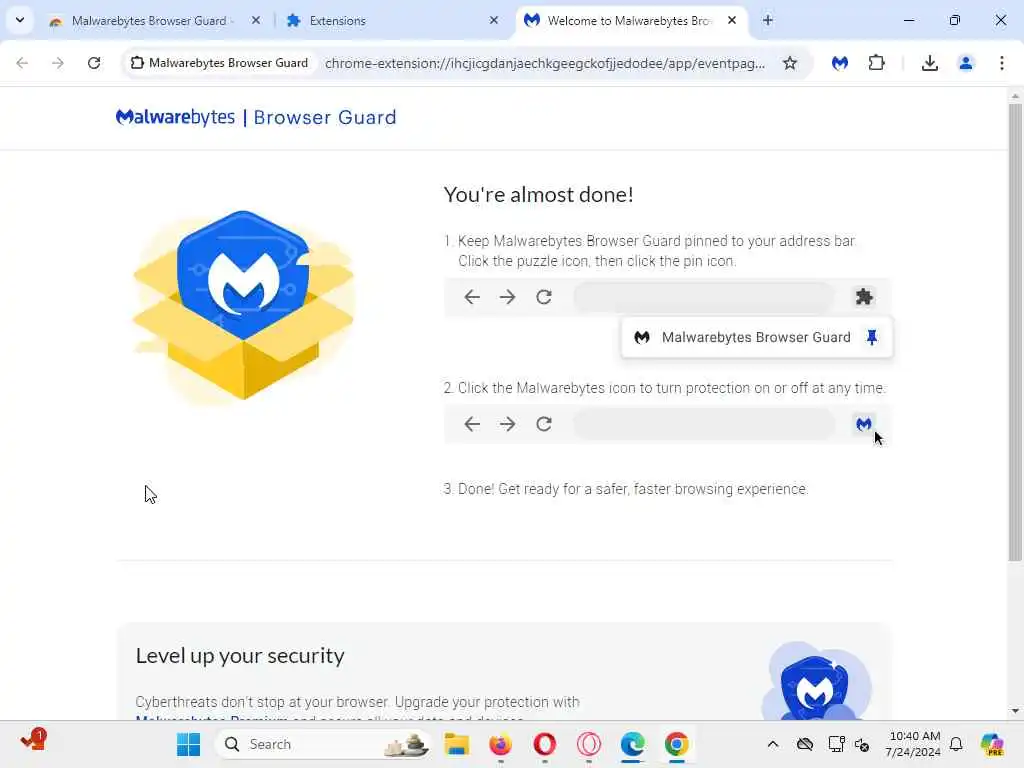The image size is (1024, 768).
Task: Launch Opera from the taskbar
Action: (x=545, y=744)
